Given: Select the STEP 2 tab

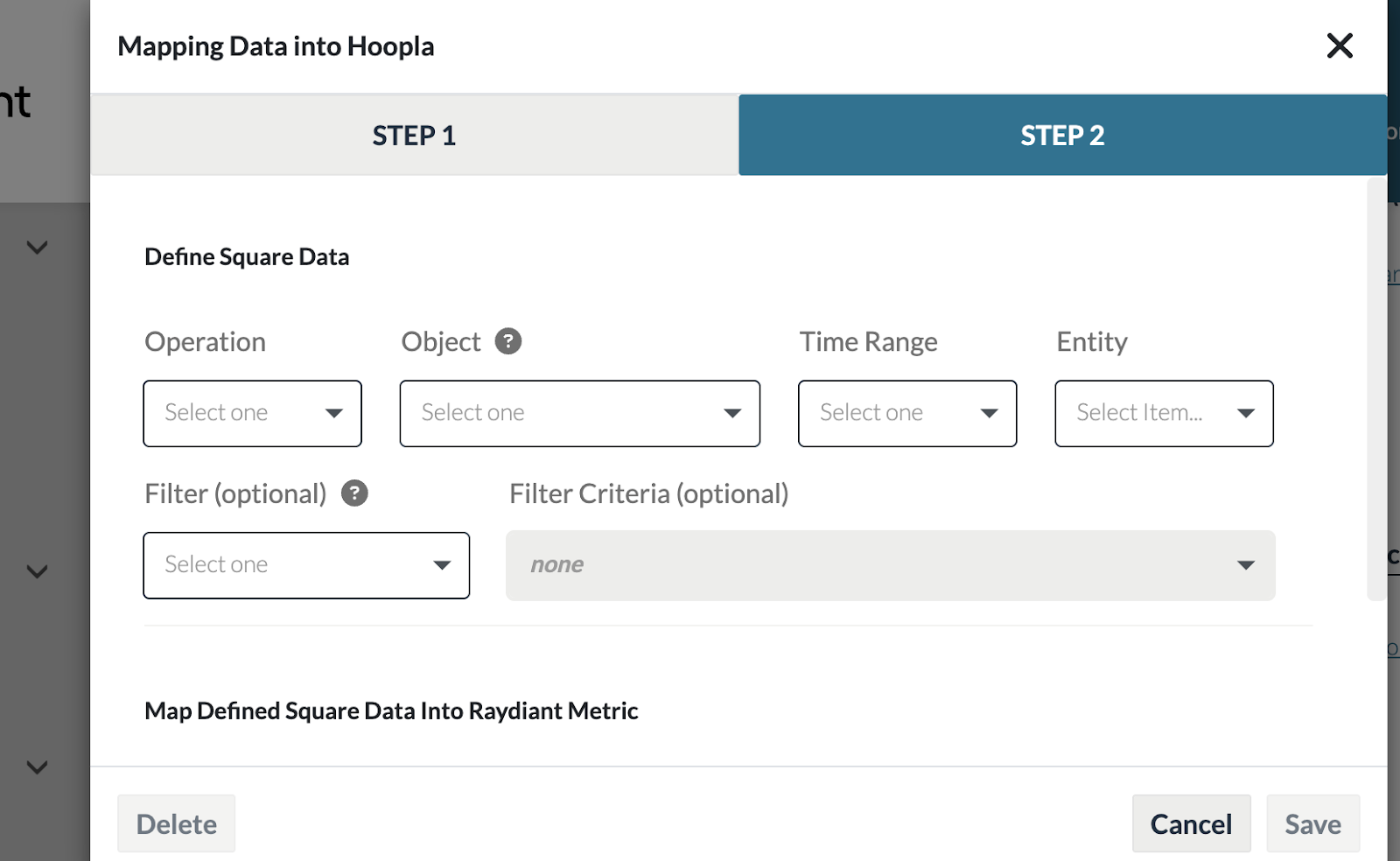Looking at the screenshot, I should pyautogui.click(x=1062, y=136).
